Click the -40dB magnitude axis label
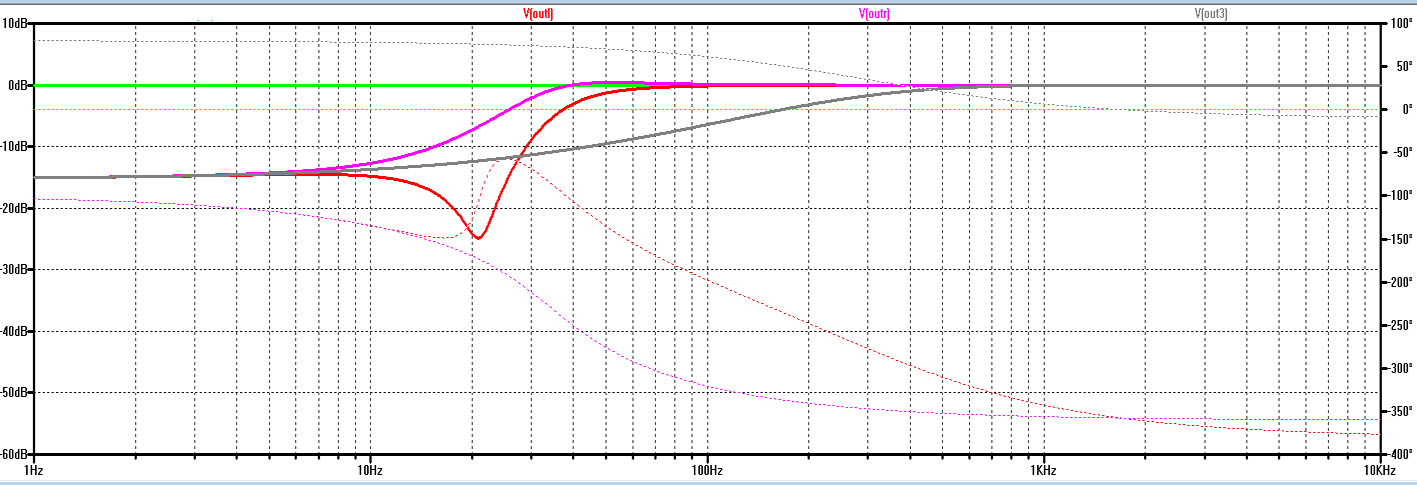This screenshot has width=1417, height=485. tap(16, 331)
